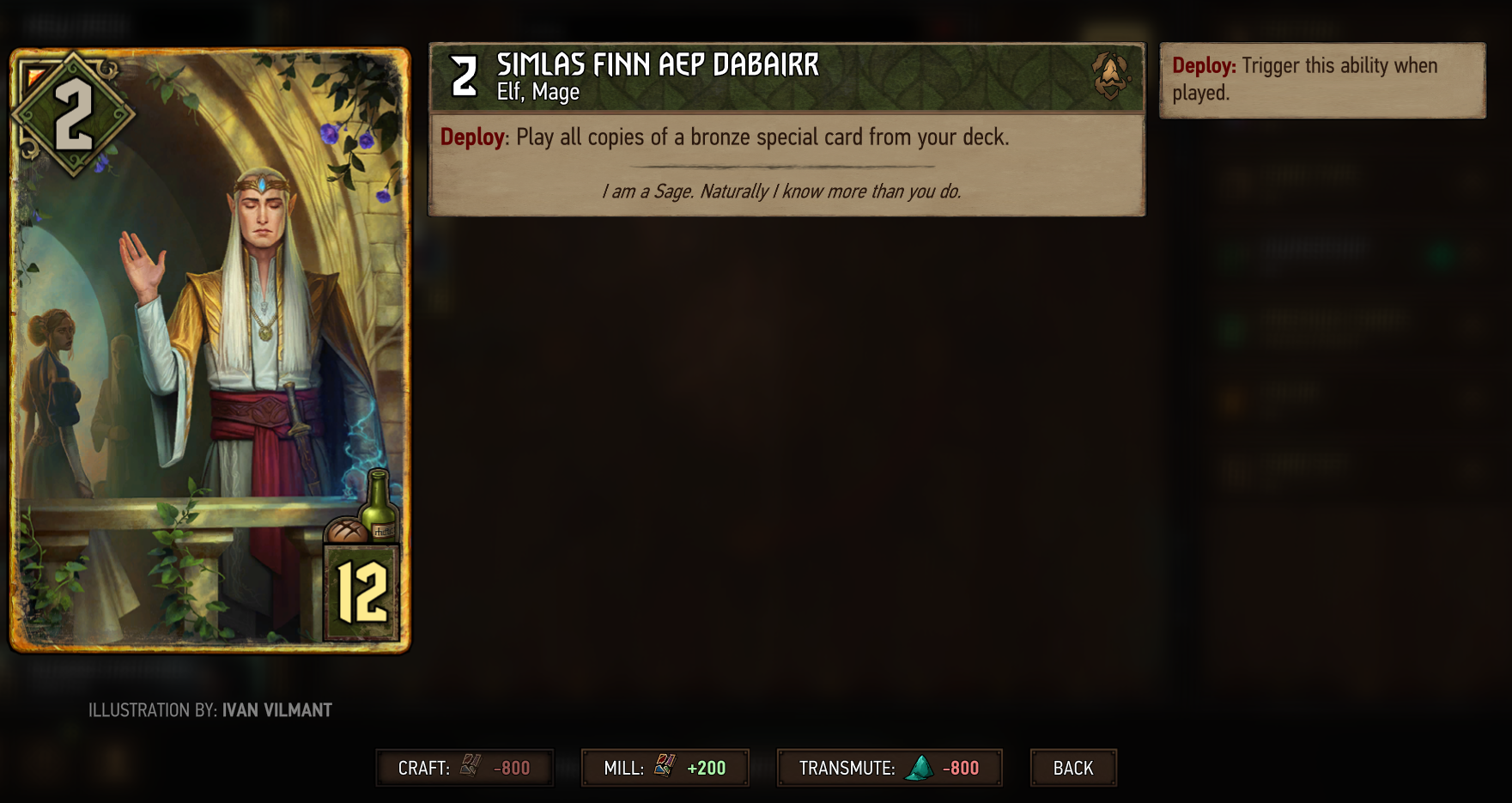Click the Deploy keyword in the ability text

point(471,137)
